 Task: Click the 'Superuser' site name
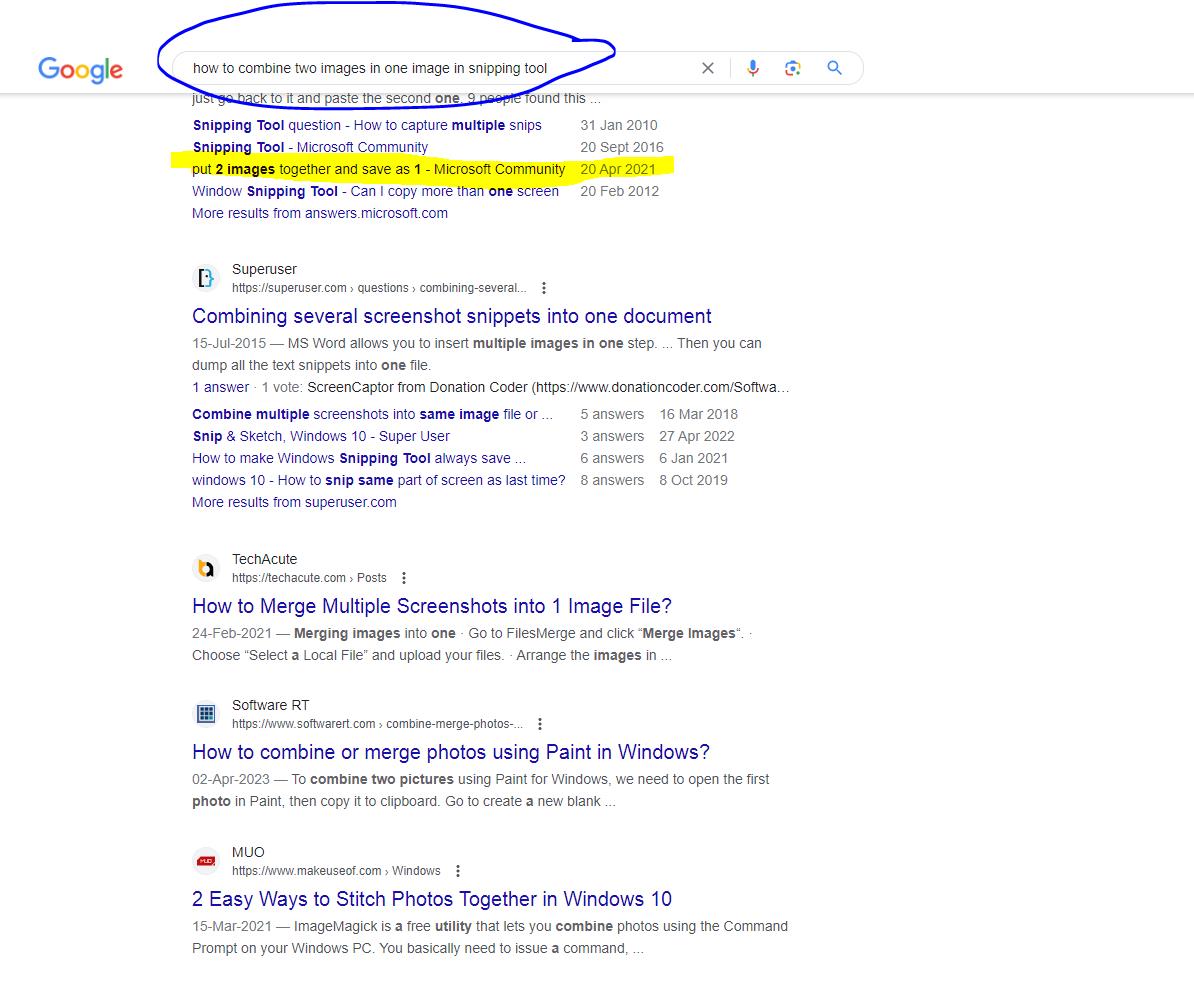tap(264, 270)
